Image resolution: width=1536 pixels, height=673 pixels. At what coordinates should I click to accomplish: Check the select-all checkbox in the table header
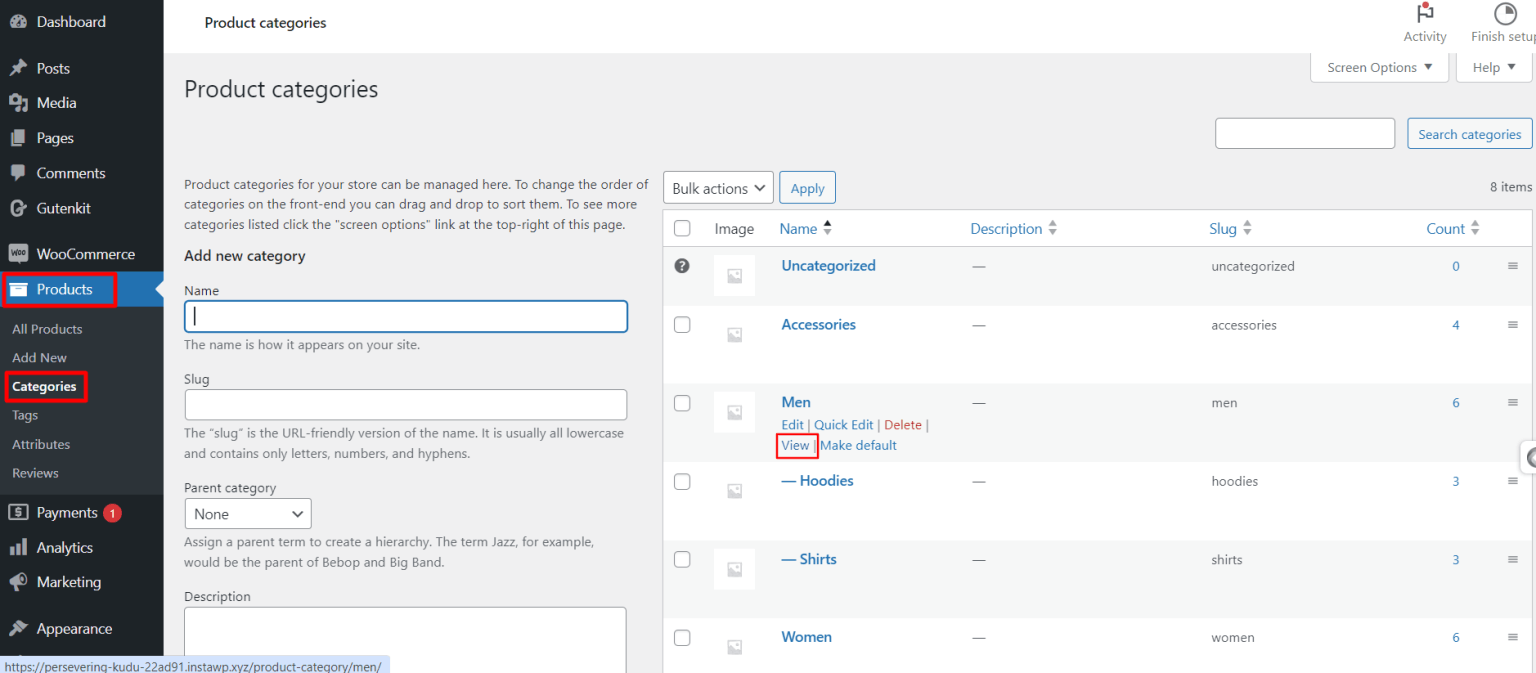682,228
